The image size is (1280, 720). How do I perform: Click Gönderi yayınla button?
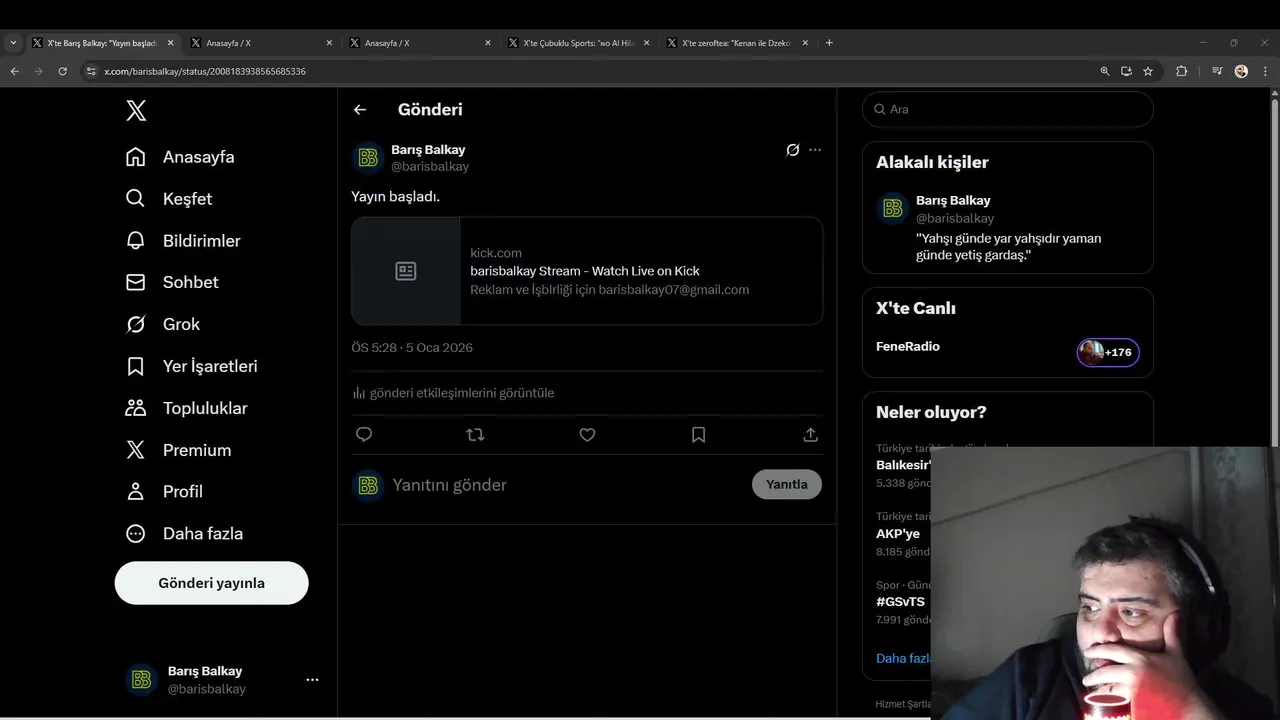pos(211,583)
